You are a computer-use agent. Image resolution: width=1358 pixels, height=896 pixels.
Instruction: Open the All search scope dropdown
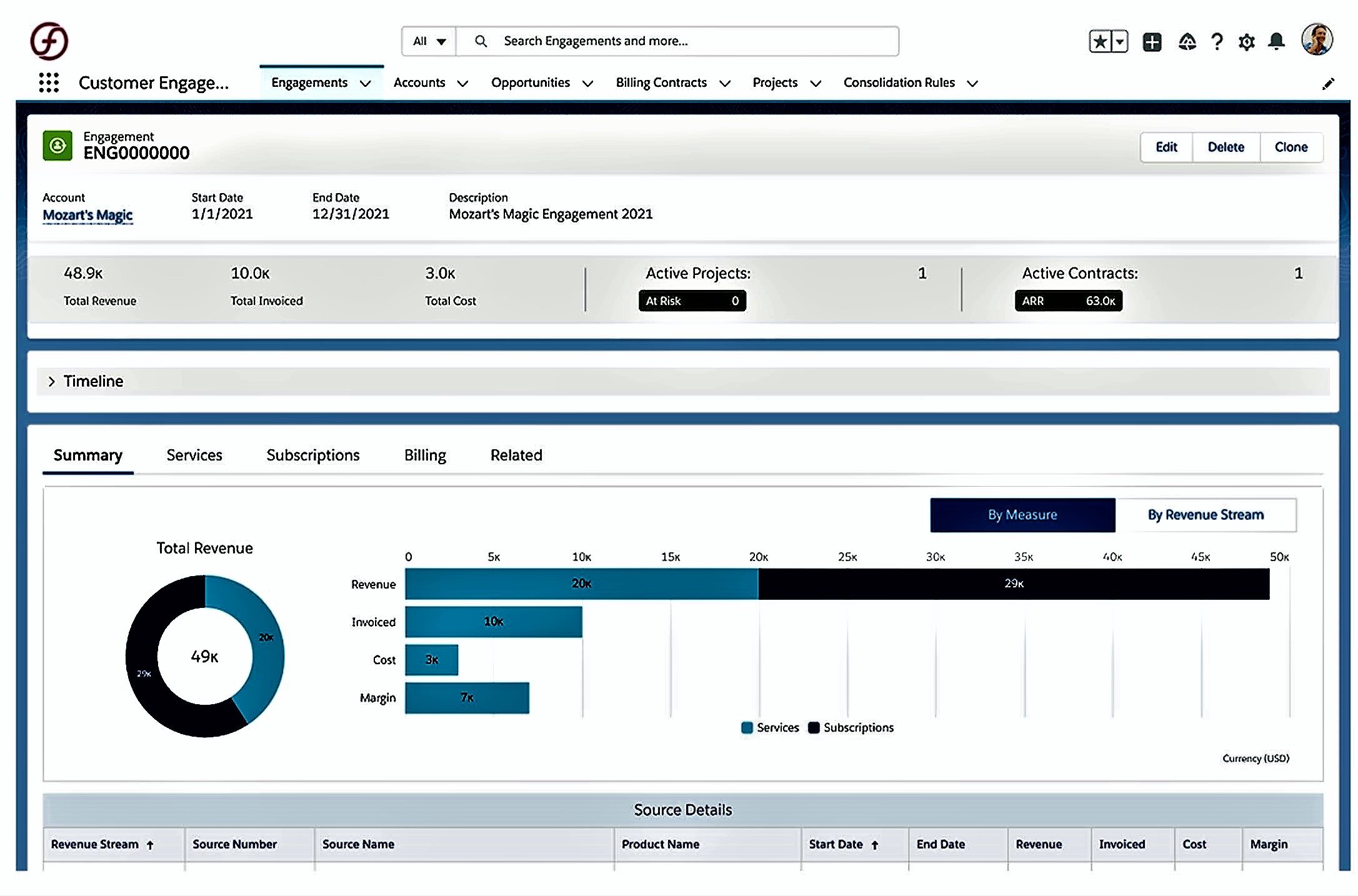point(429,41)
